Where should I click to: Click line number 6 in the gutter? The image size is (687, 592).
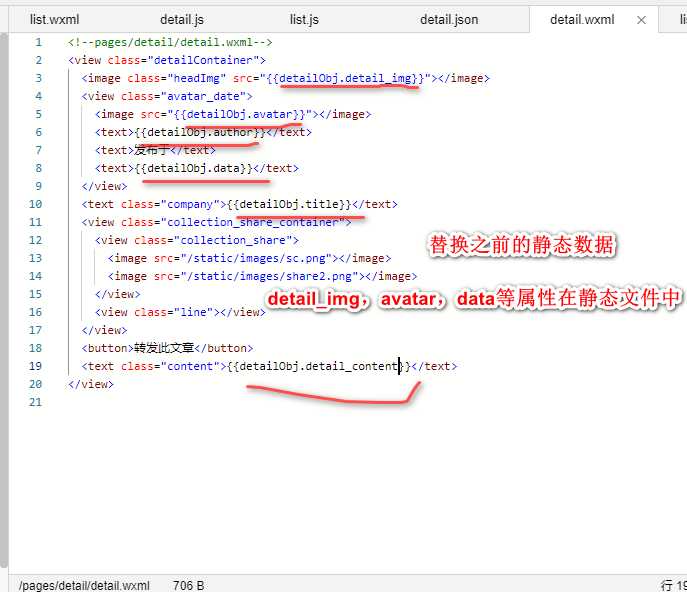tap(39, 132)
